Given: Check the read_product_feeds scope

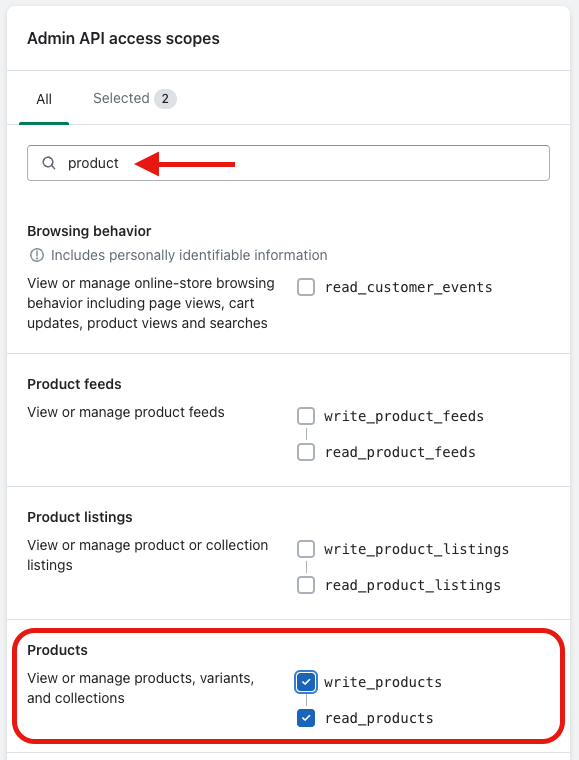Looking at the screenshot, I should [306, 452].
